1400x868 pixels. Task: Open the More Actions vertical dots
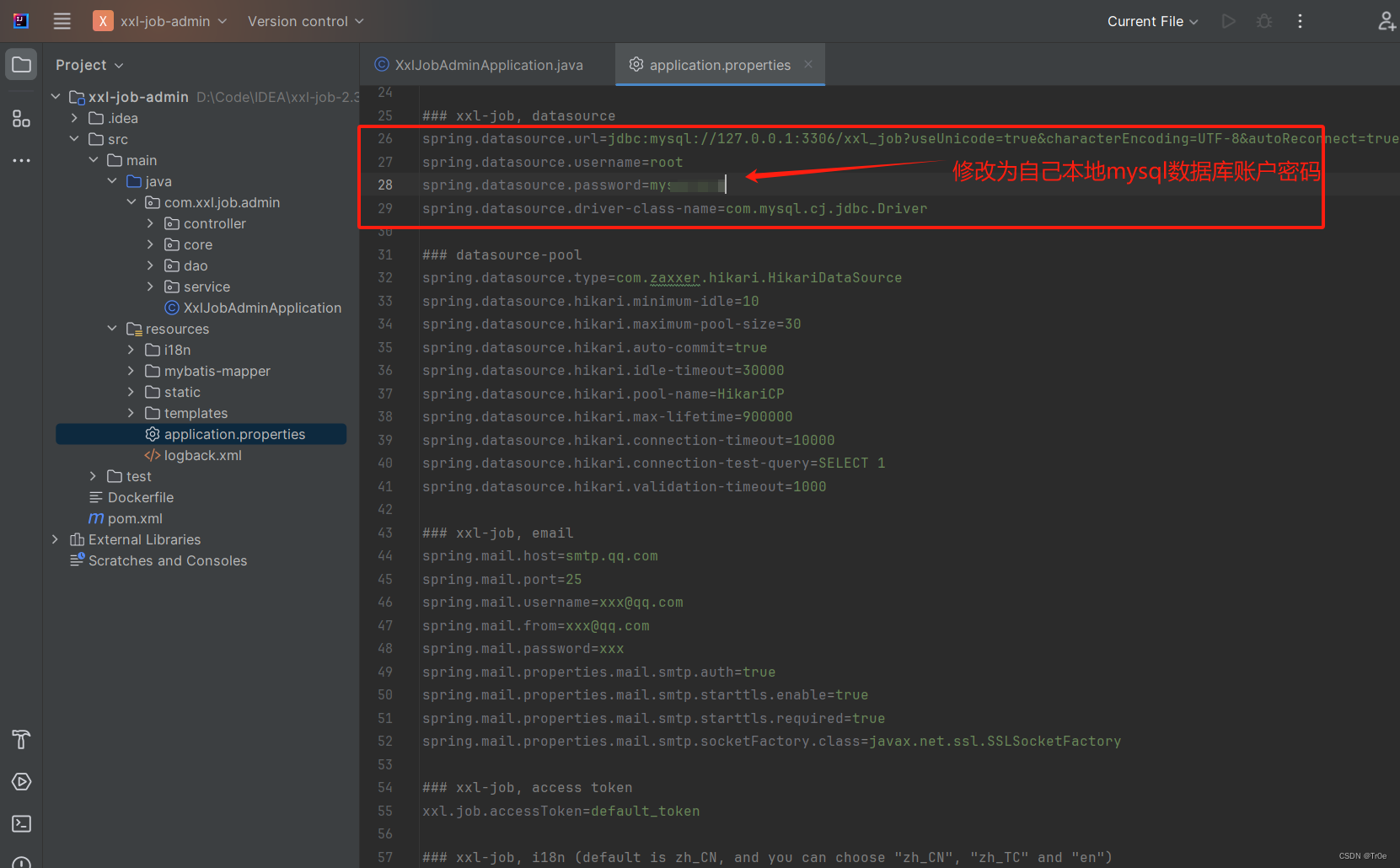(1300, 21)
